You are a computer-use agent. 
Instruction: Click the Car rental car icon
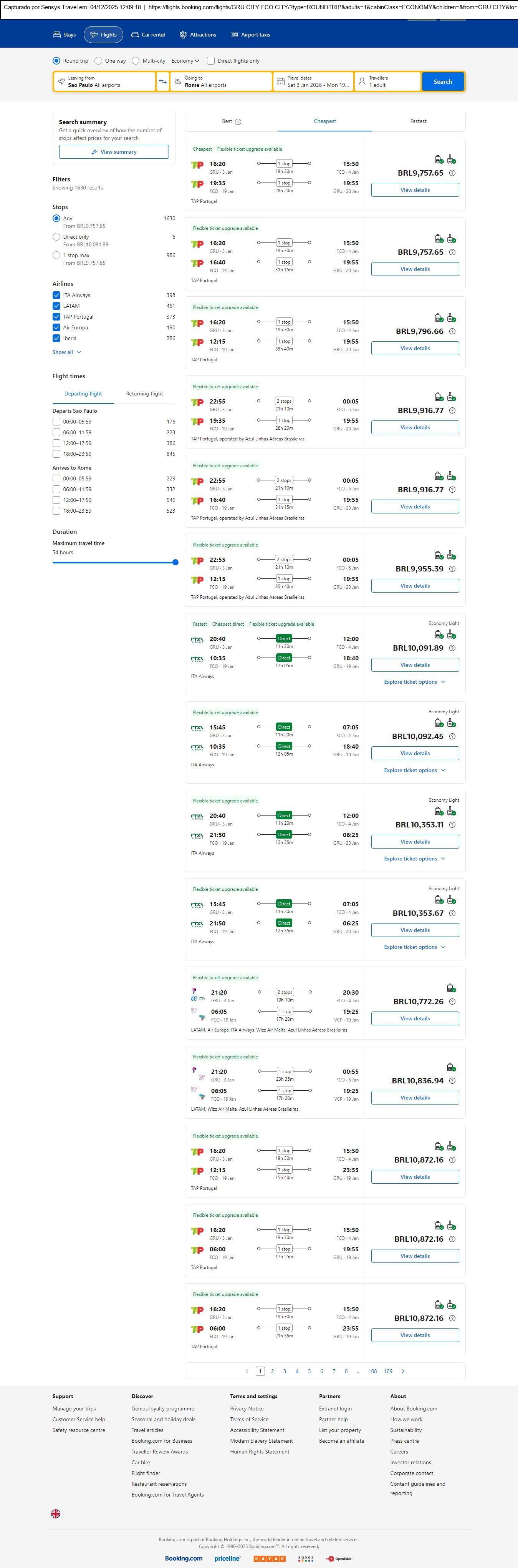[x=135, y=35]
